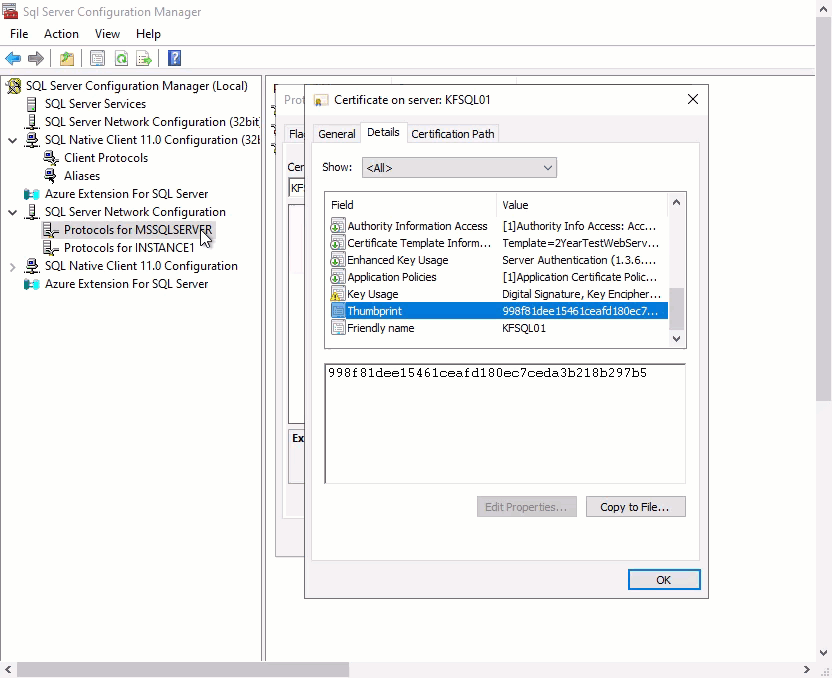Select the Thumbprint row

point(499,311)
